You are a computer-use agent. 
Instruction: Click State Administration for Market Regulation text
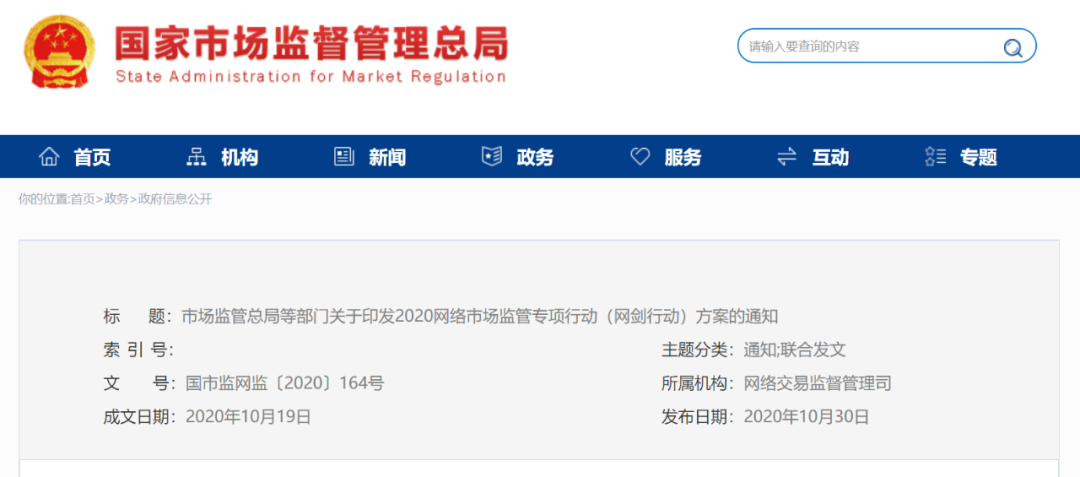click(311, 76)
